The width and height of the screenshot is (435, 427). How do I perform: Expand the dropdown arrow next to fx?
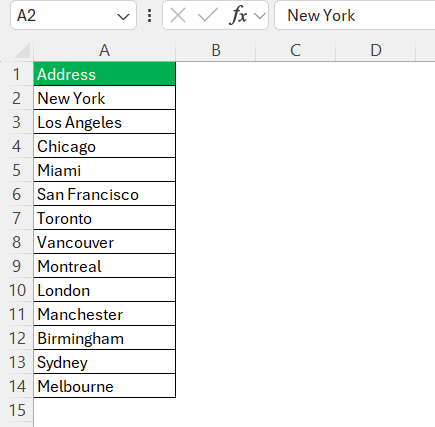click(260, 16)
